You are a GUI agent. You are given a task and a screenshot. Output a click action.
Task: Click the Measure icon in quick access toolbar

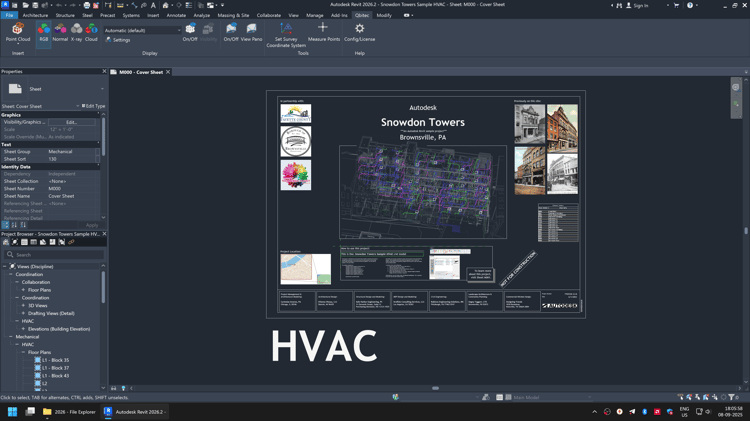[120, 5]
